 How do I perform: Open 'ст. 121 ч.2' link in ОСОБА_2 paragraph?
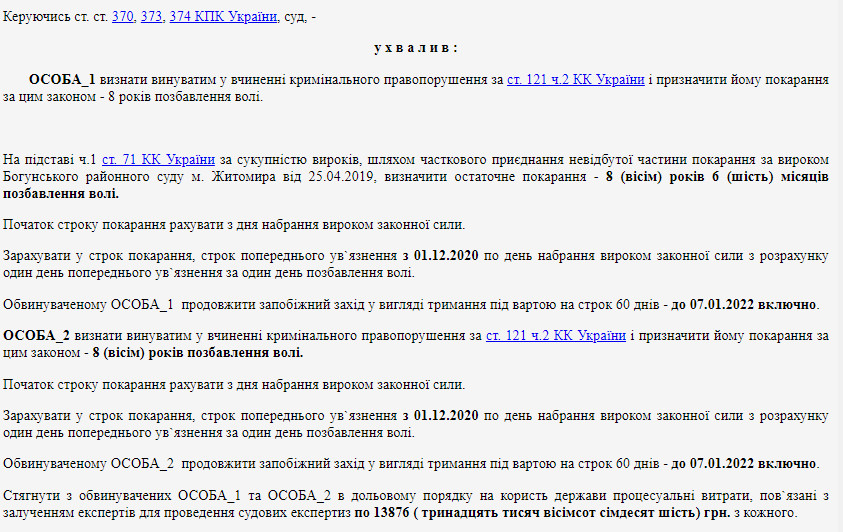point(556,336)
